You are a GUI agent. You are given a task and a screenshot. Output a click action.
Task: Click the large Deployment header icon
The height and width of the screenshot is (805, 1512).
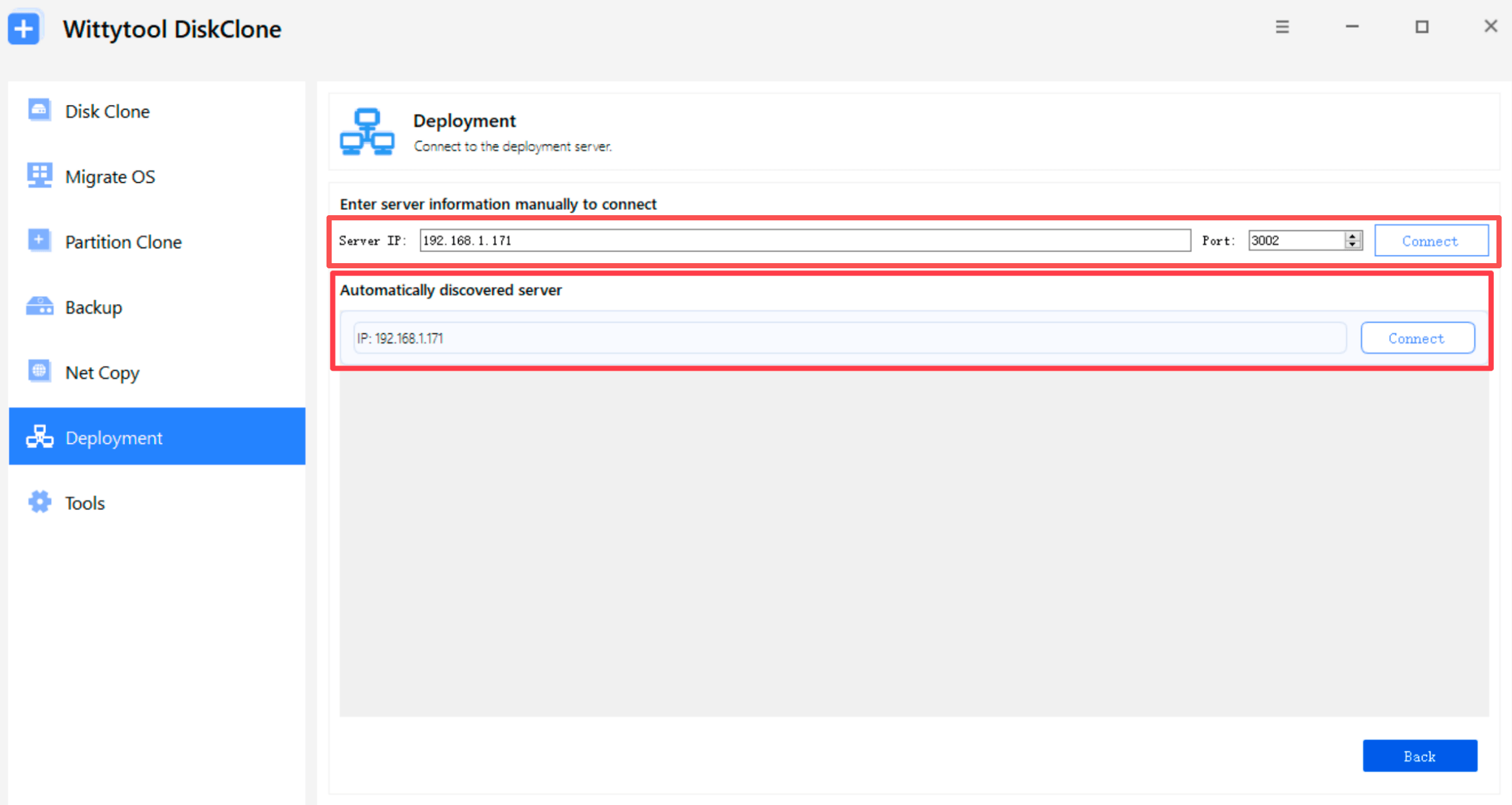coord(367,132)
